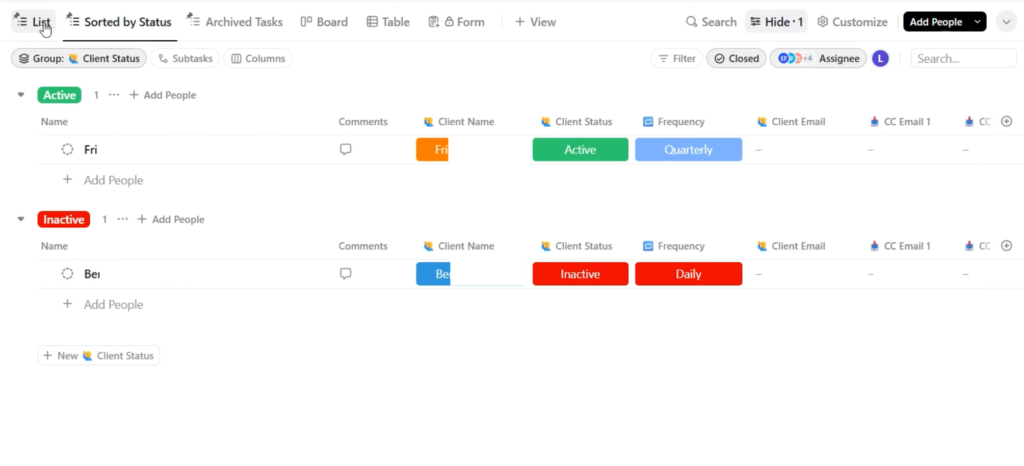Image resolution: width=1024 pixels, height=466 pixels.
Task: Open the Inactive group ellipsis menu
Action: click(x=122, y=219)
